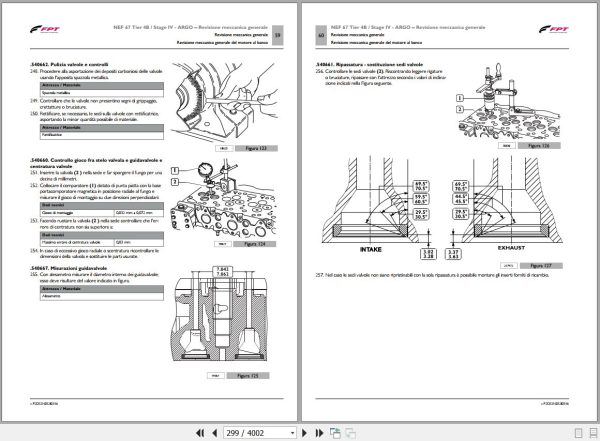
Task: Enable continuous scrolling page view
Action: pyautogui.click(x=593, y=433)
